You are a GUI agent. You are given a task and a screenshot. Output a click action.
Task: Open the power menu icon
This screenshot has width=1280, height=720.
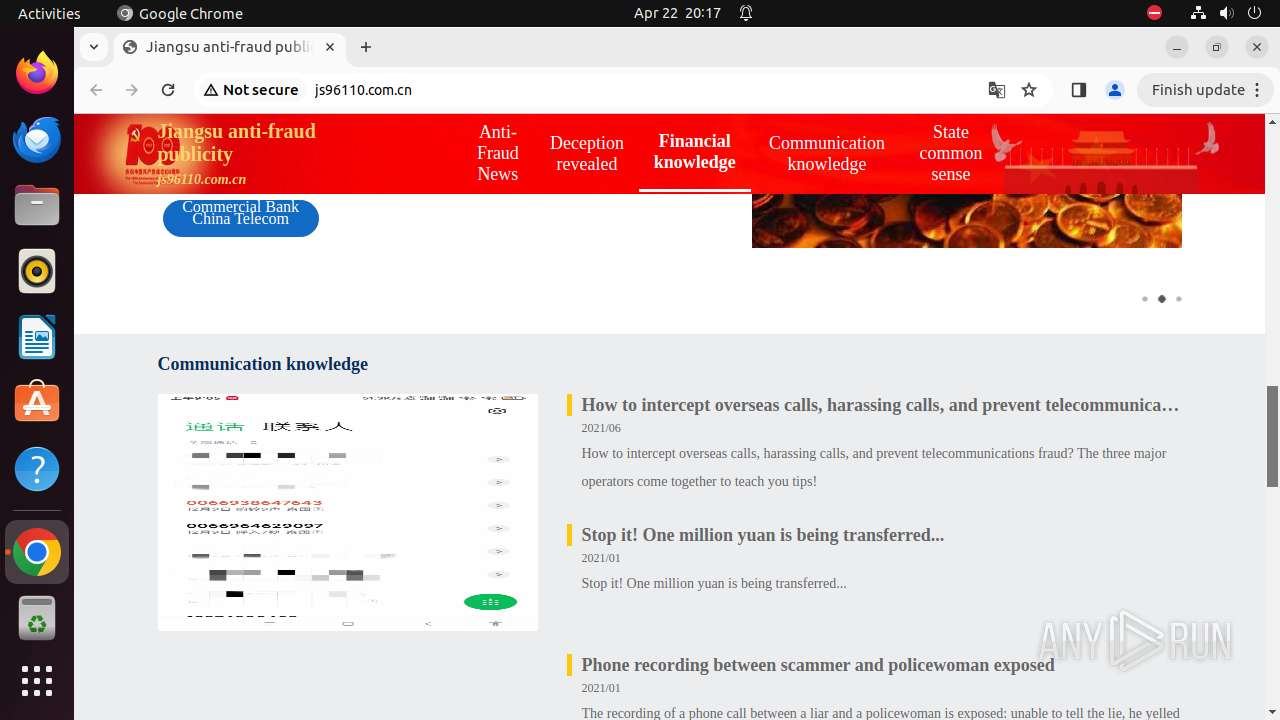point(1255,13)
